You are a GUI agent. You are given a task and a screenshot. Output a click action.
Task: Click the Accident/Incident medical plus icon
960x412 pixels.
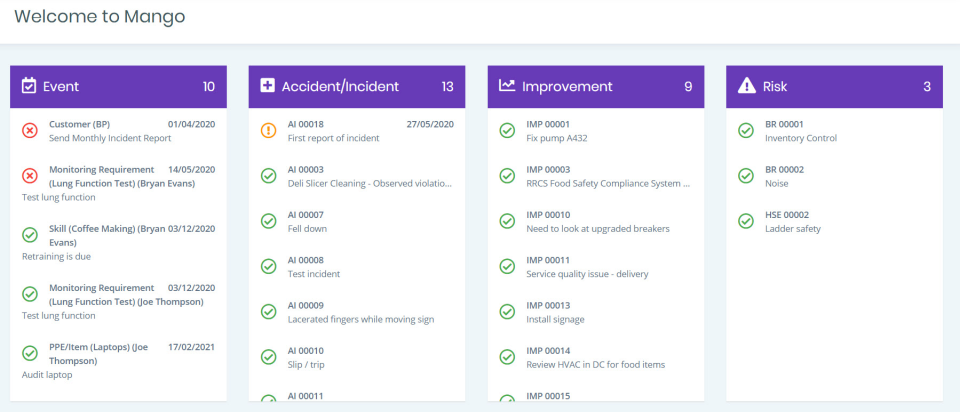(268, 86)
